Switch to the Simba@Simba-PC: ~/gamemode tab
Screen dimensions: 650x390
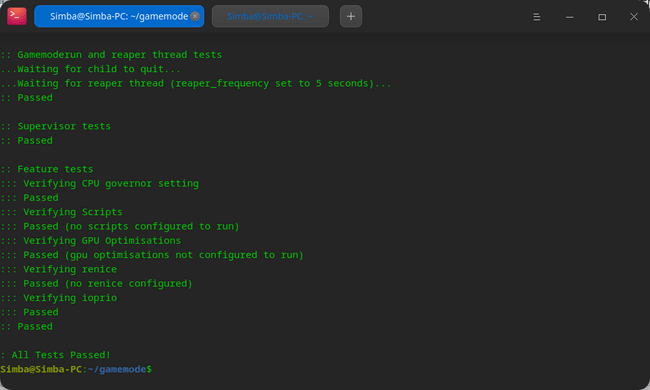tap(119, 16)
